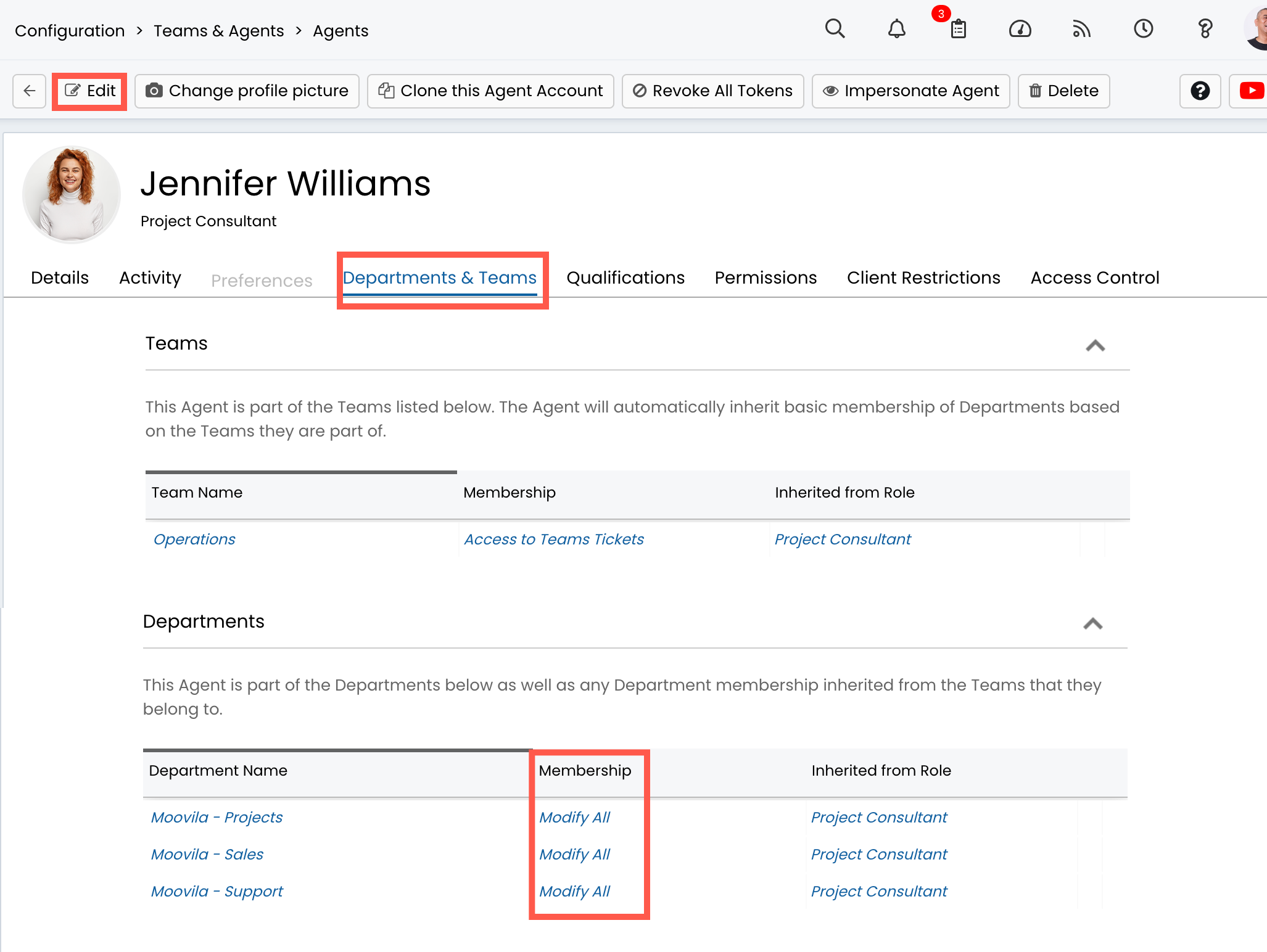The width and height of the screenshot is (1267, 952).
Task: Open the clipboard tasks icon with badge
Action: coord(958,29)
